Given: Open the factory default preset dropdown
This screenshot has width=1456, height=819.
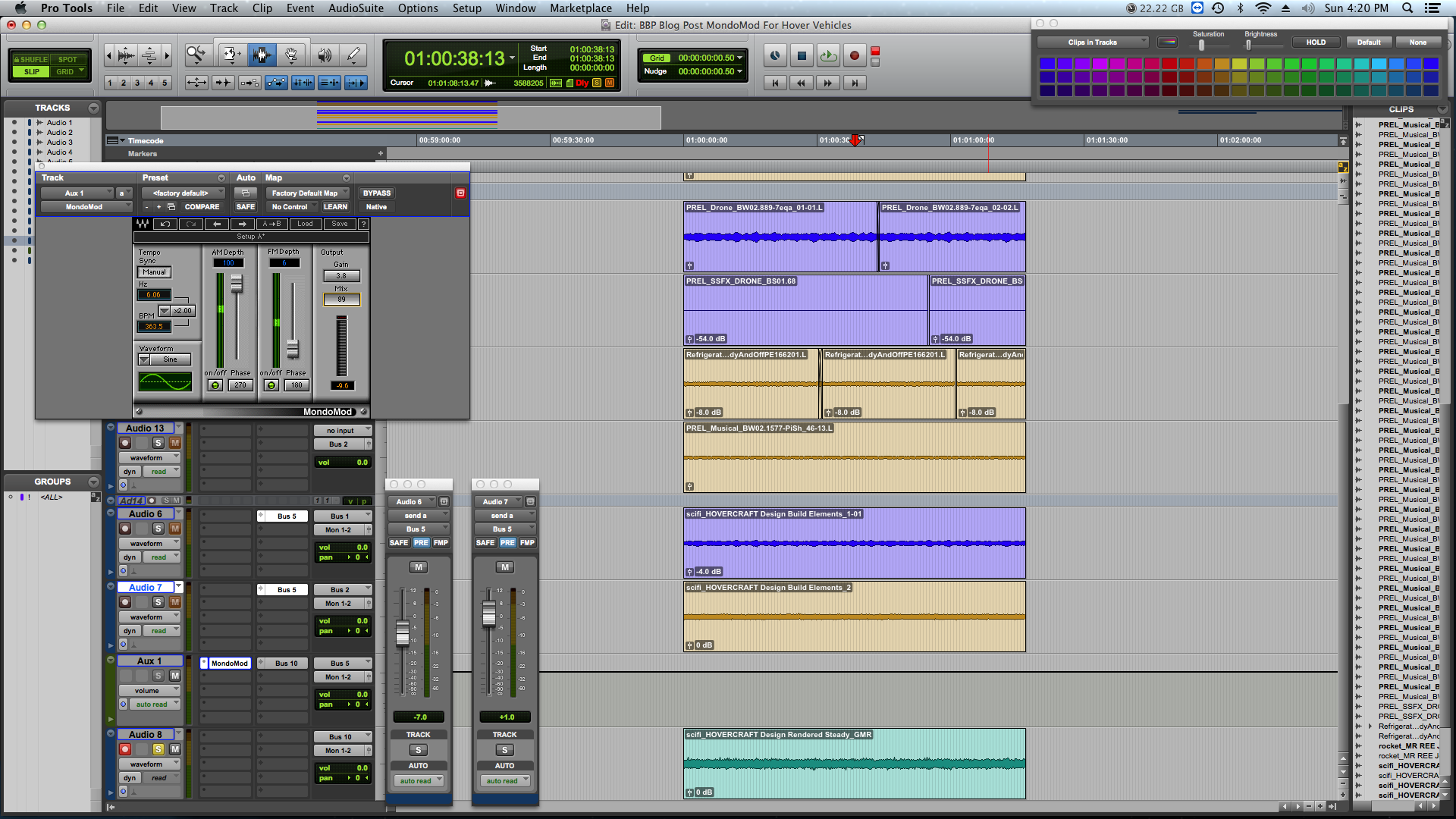Looking at the screenshot, I should coord(184,193).
